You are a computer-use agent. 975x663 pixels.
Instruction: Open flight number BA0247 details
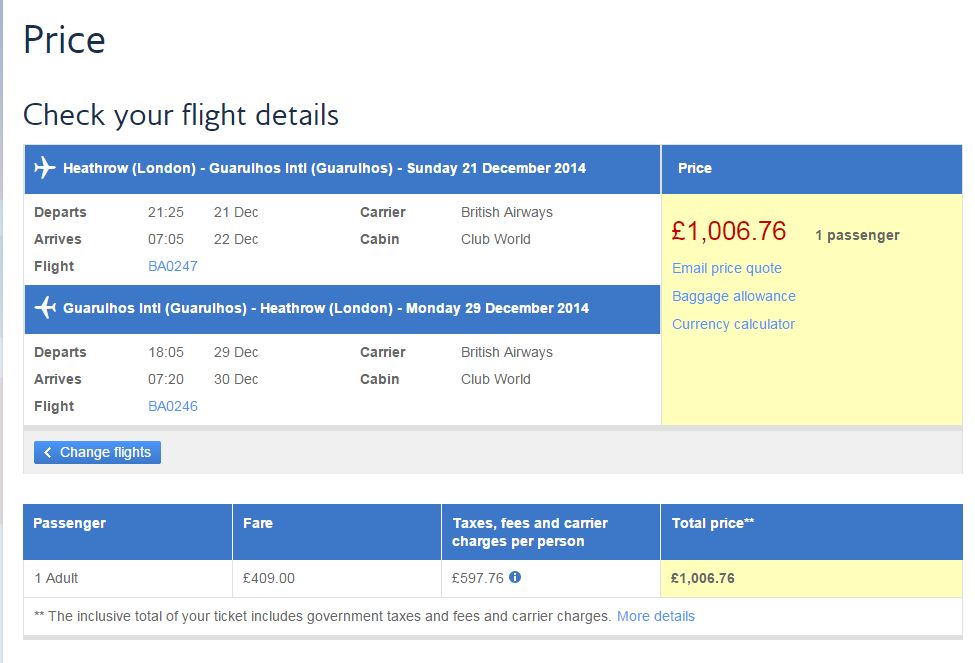point(173,266)
